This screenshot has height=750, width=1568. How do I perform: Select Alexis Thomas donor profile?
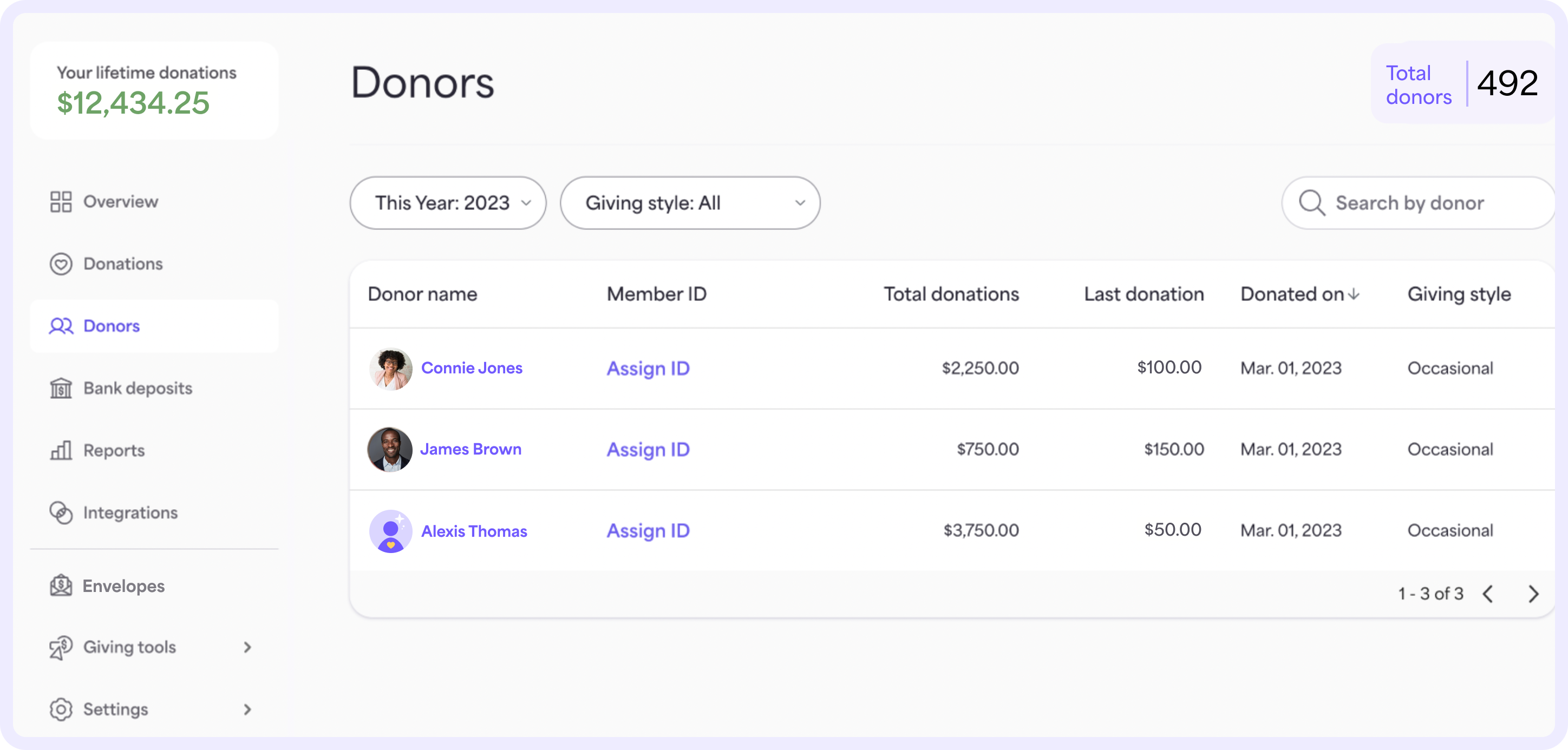(x=474, y=530)
